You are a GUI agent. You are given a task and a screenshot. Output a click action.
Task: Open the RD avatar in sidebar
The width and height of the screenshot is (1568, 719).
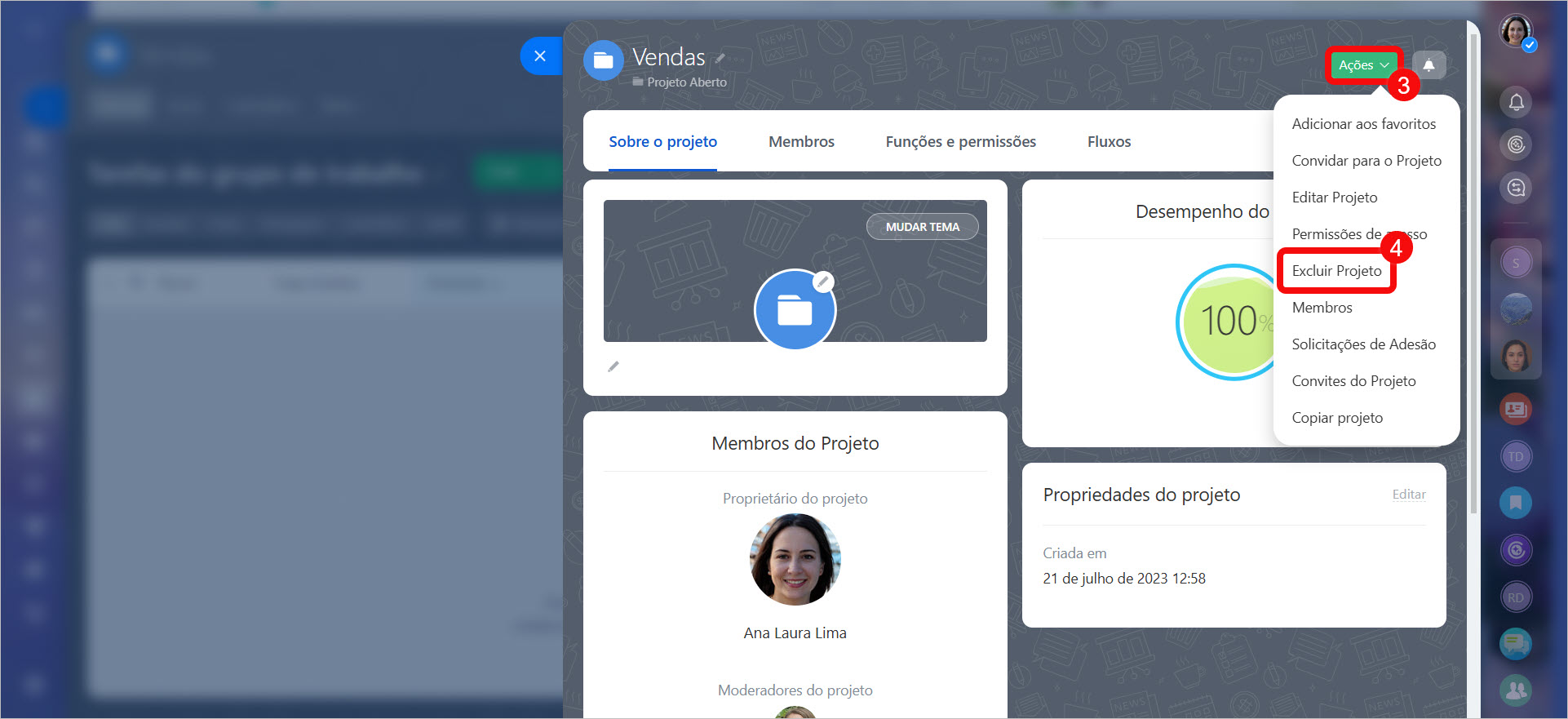click(1516, 597)
